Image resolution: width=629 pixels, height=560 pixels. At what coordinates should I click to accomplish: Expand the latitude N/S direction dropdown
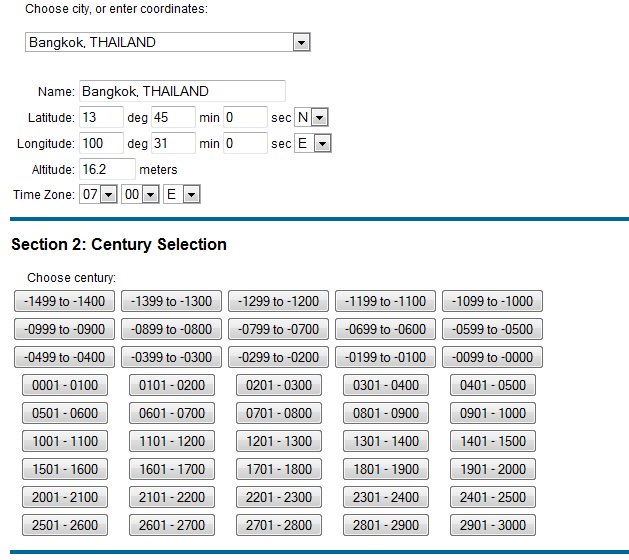(x=312, y=118)
